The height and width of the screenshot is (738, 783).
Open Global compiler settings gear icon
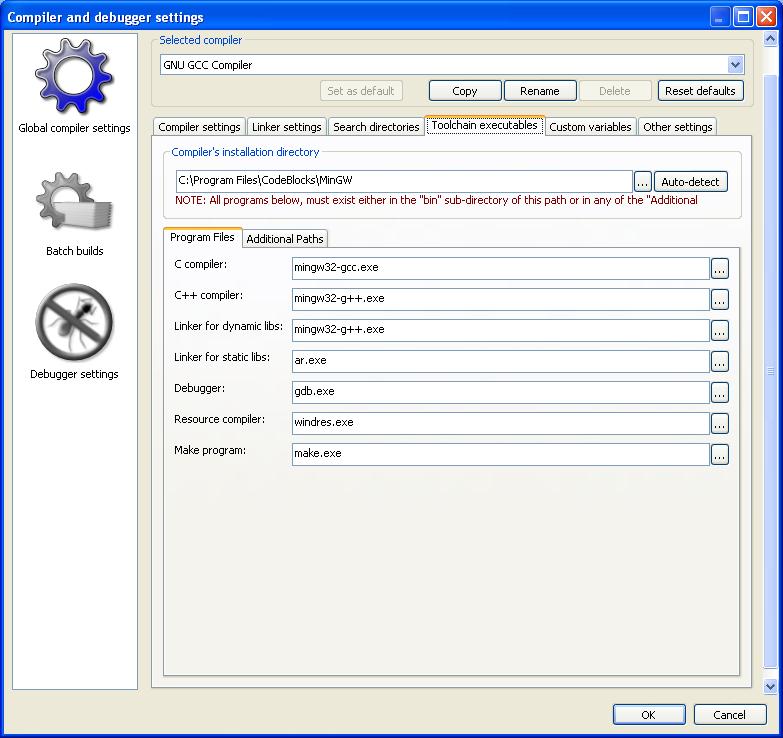(74, 78)
